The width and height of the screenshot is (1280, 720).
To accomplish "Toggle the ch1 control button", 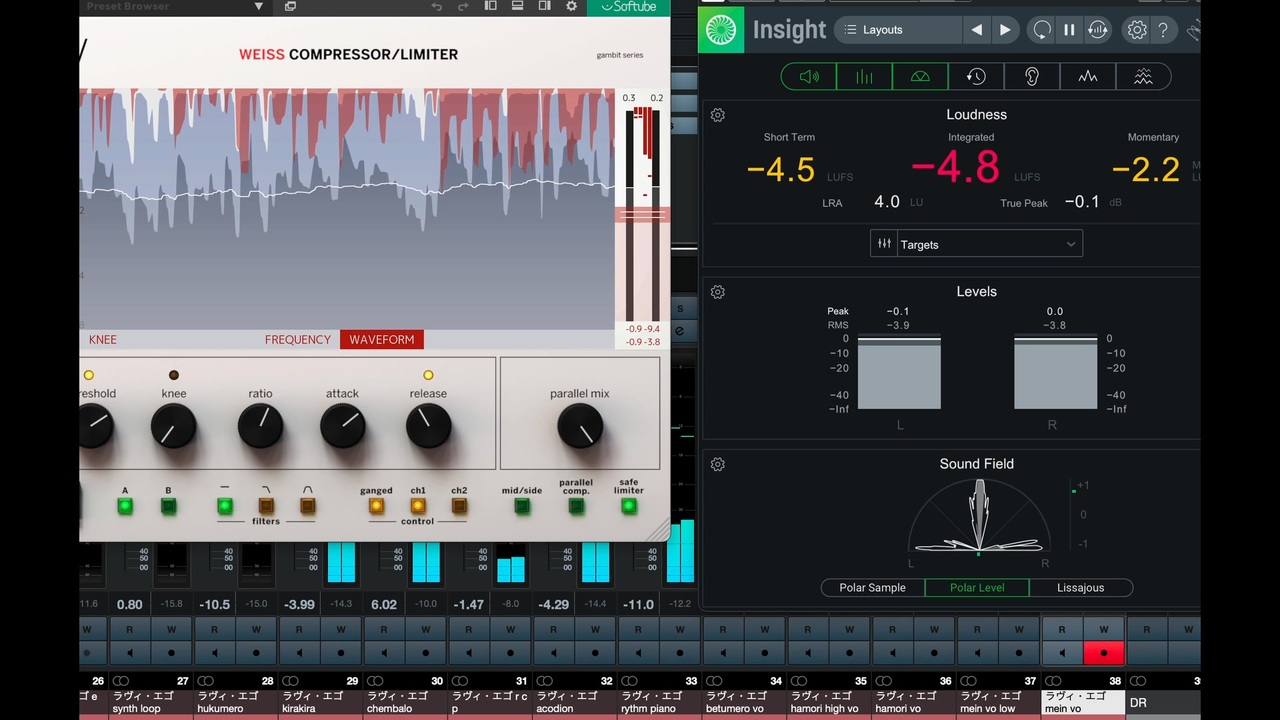I will coord(418,506).
